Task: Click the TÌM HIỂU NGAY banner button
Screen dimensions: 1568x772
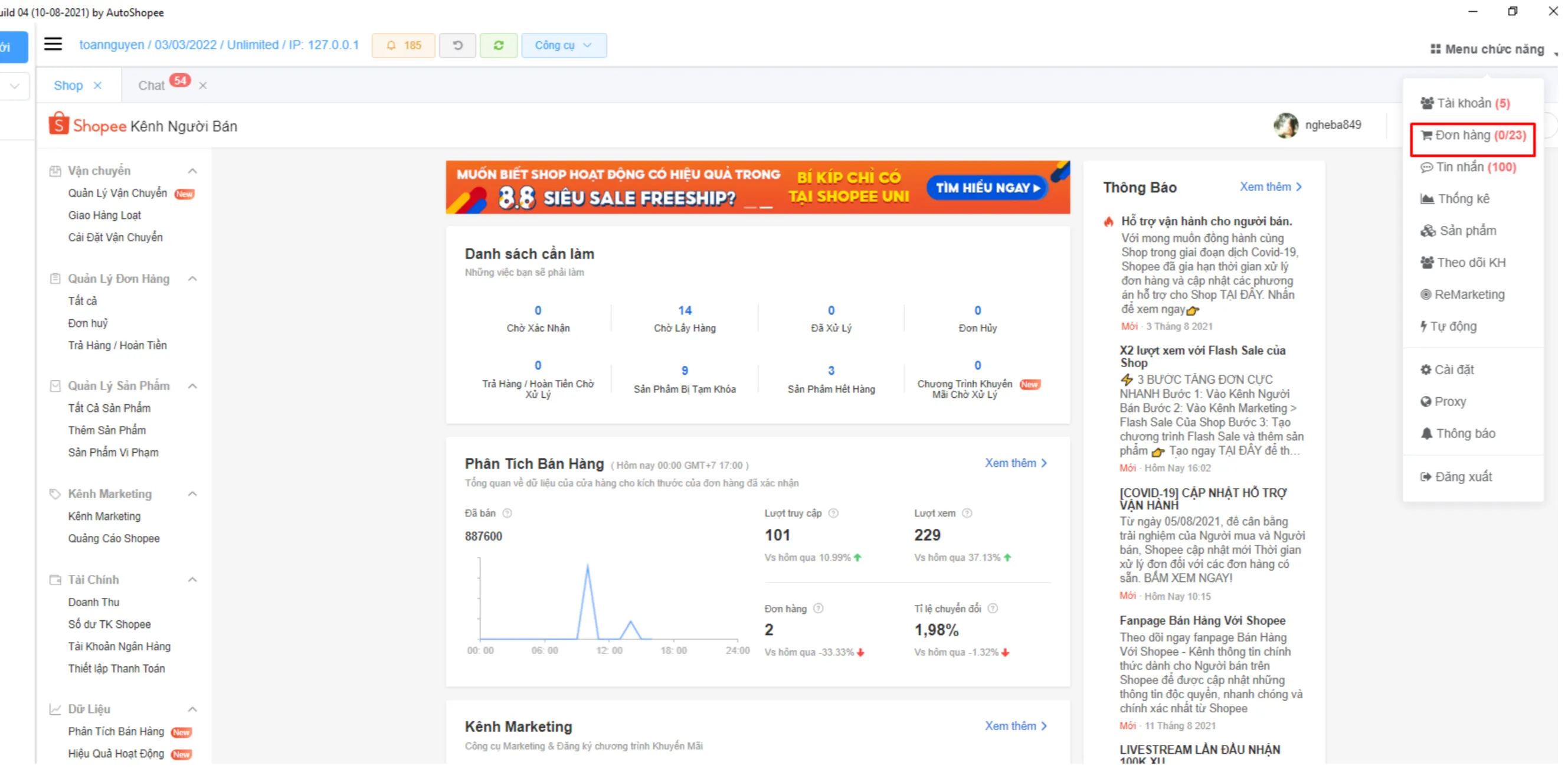Action: [987, 188]
